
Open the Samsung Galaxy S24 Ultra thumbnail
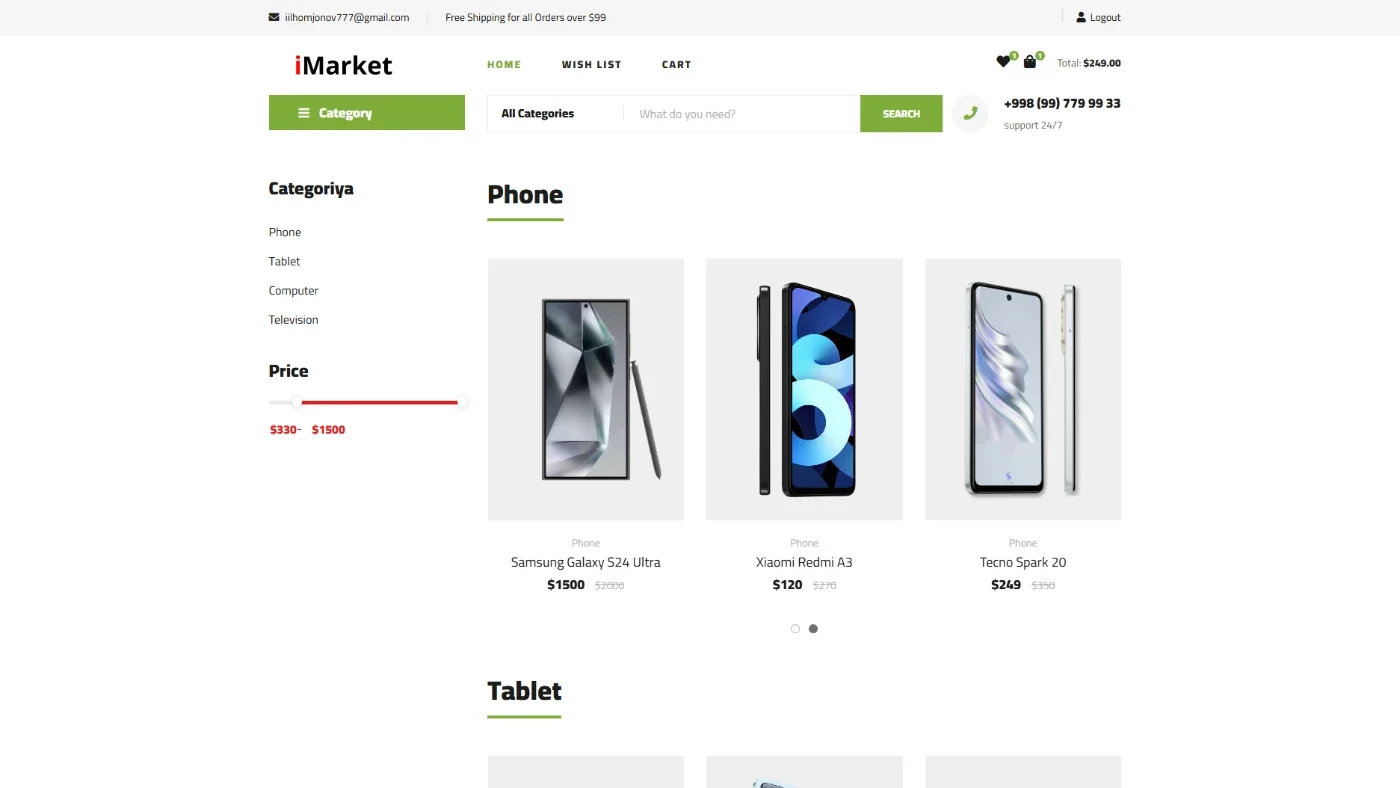coord(586,389)
